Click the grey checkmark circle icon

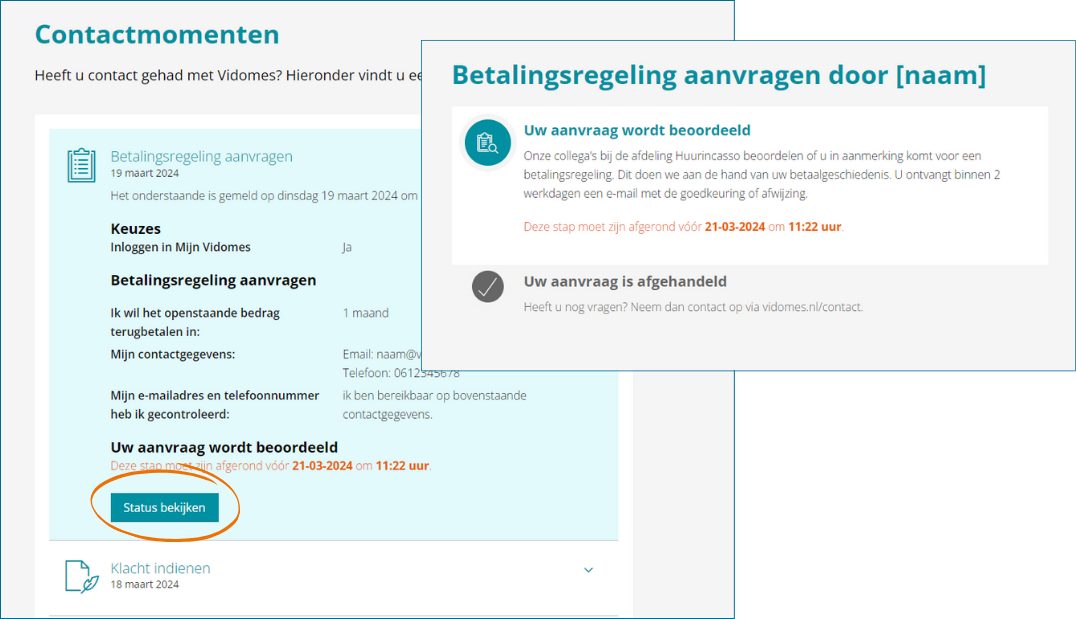pos(487,287)
